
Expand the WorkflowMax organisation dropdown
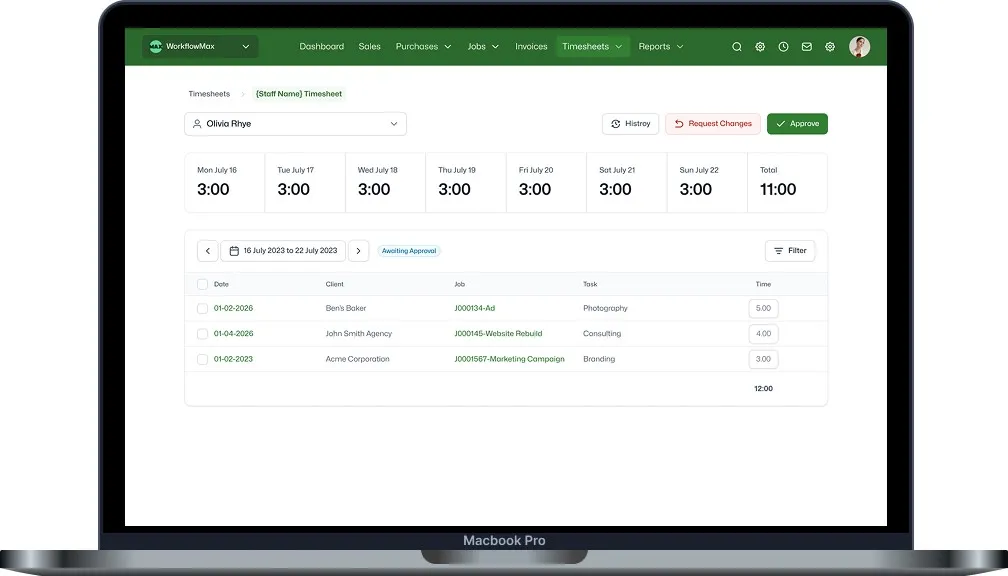coord(246,46)
